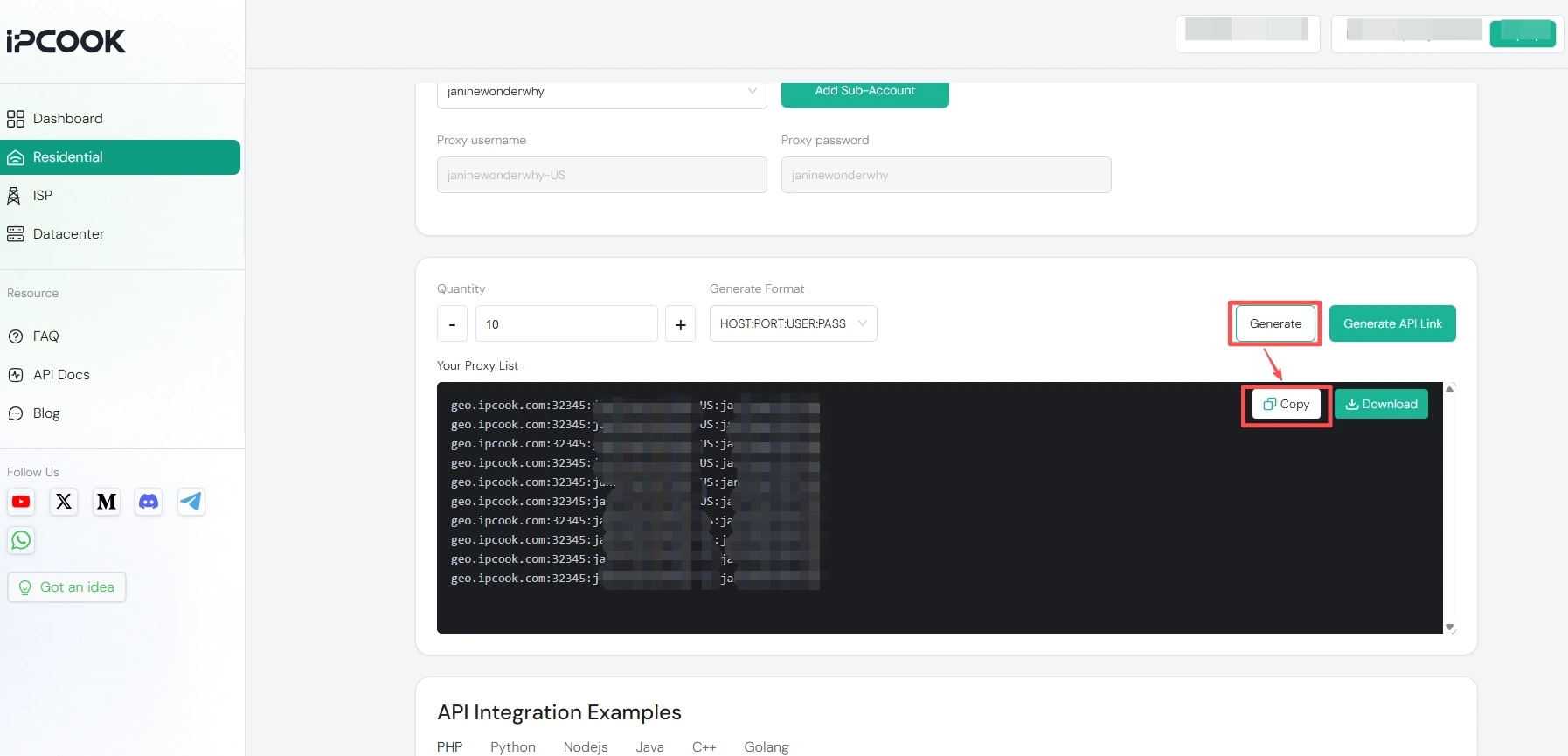Viewport: 1568px width, 756px height.
Task: Click the Got an idea button
Action: click(67, 587)
